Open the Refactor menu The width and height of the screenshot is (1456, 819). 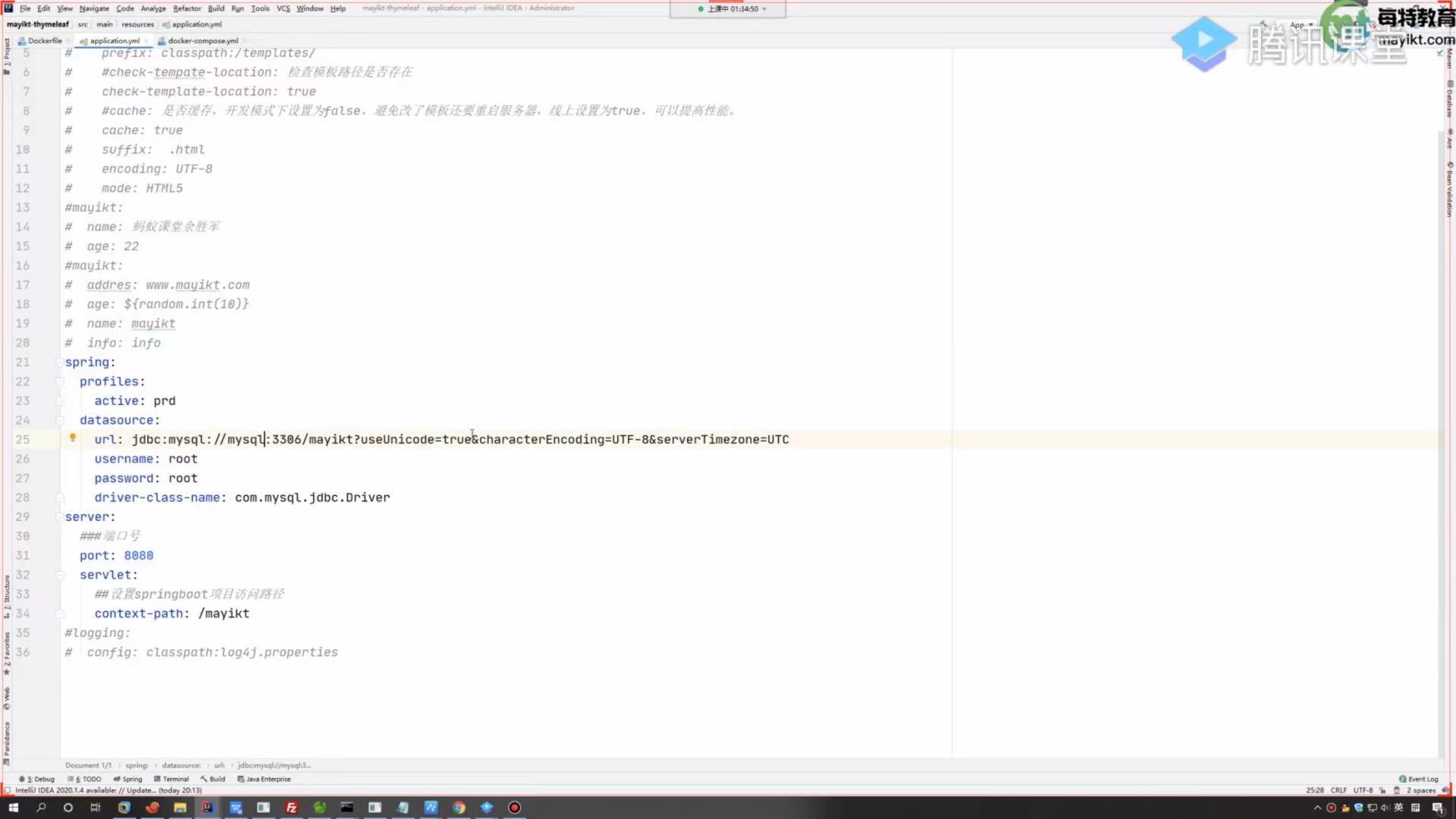[x=187, y=8]
